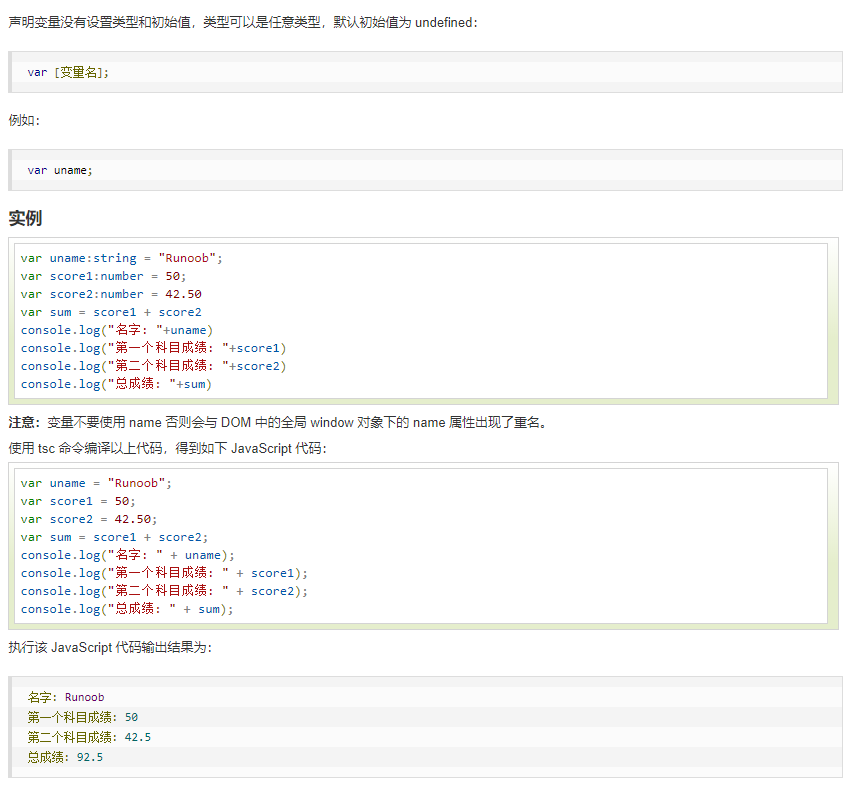This screenshot has width=850, height=787.
Task: Click compiled console.log("第二个科目成绩: " + score2); line
Action: pyautogui.click(x=164, y=591)
